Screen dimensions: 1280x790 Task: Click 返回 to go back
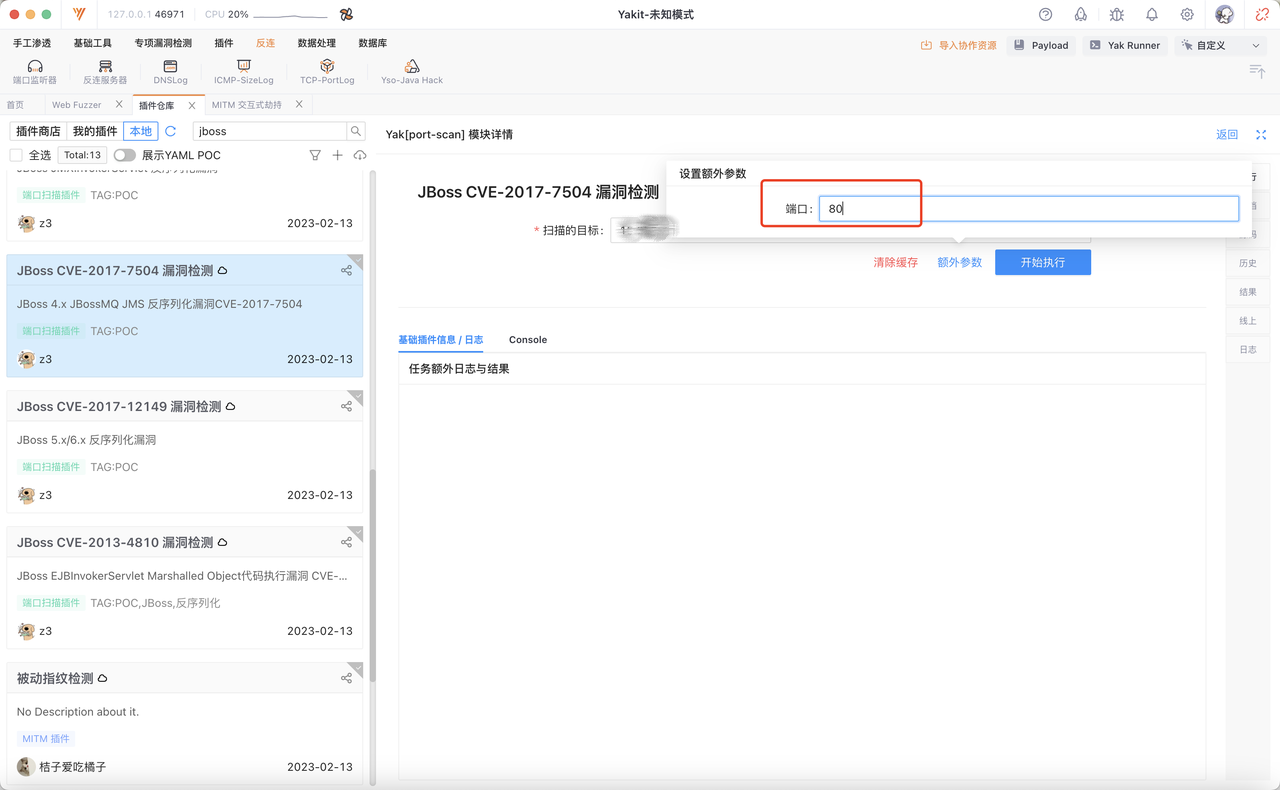point(1227,134)
